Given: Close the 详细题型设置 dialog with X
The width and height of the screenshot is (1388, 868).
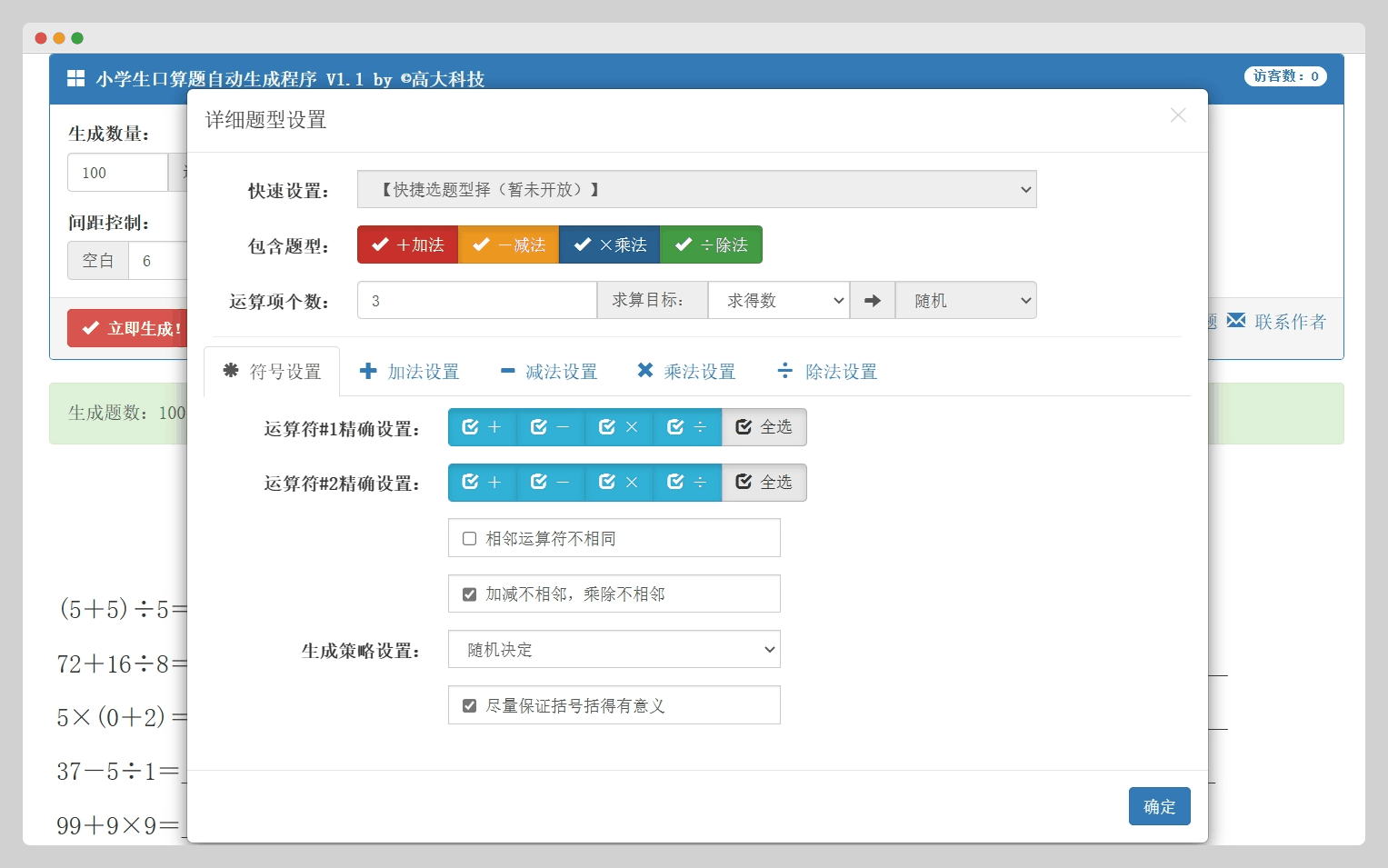Looking at the screenshot, I should [x=1177, y=115].
